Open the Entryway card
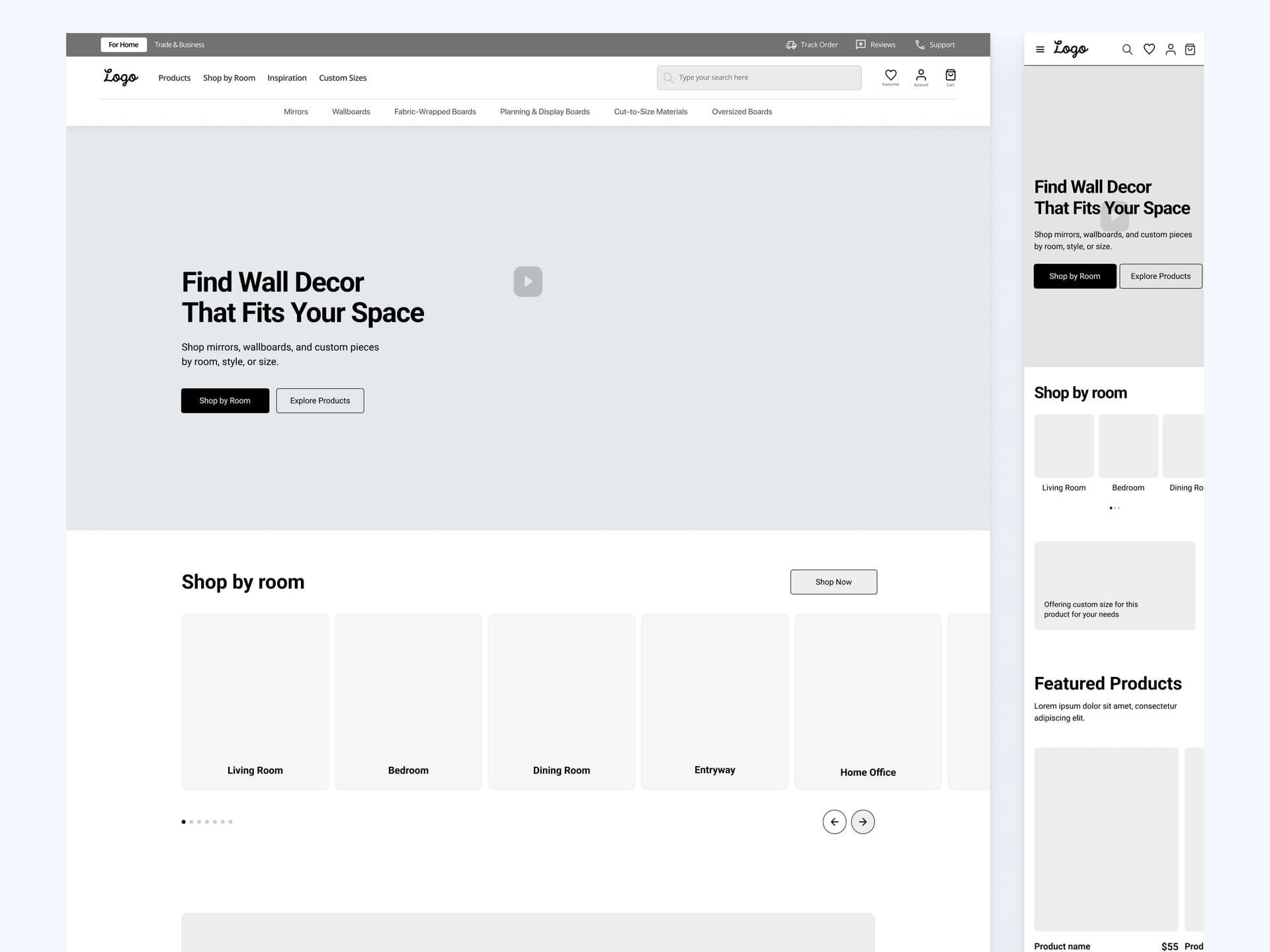This screenshot has height=952, width=1270. pyautogui.click(x=714, y=701)
